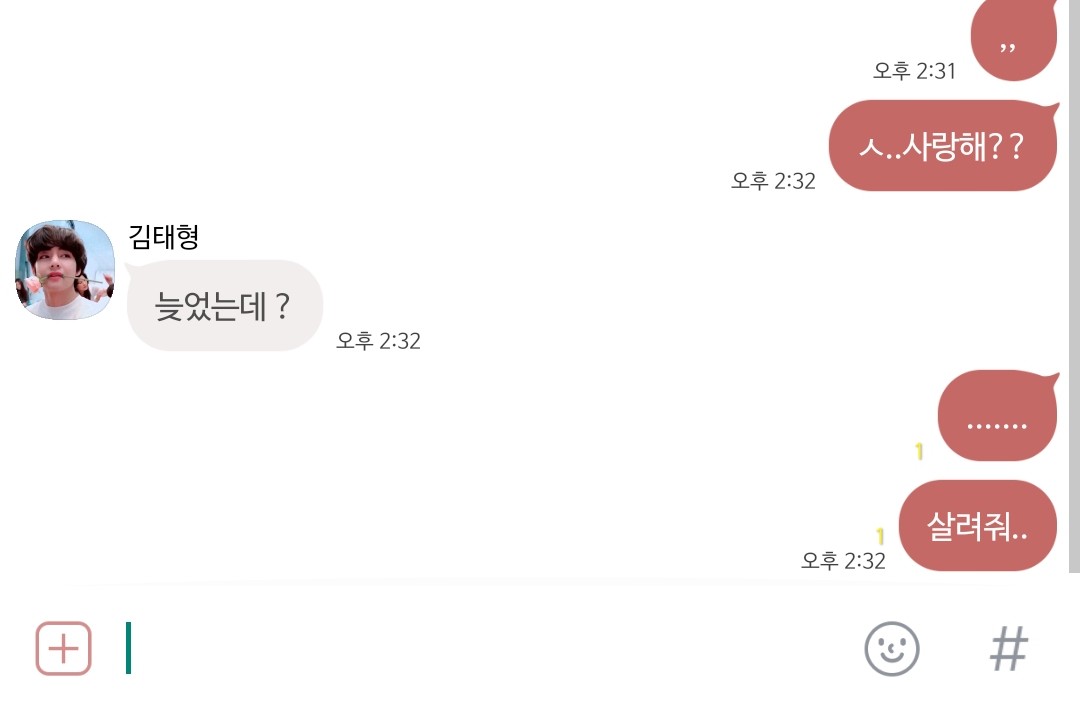Image resolution: width=1080 pixels, height=712 pixels.
Task: Click the 오후 2:31 timestamp
Action: pos(915,71)
